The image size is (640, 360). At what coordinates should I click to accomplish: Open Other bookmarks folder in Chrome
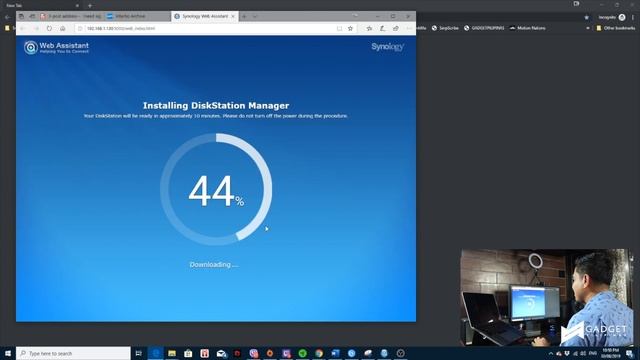[616, 28]
